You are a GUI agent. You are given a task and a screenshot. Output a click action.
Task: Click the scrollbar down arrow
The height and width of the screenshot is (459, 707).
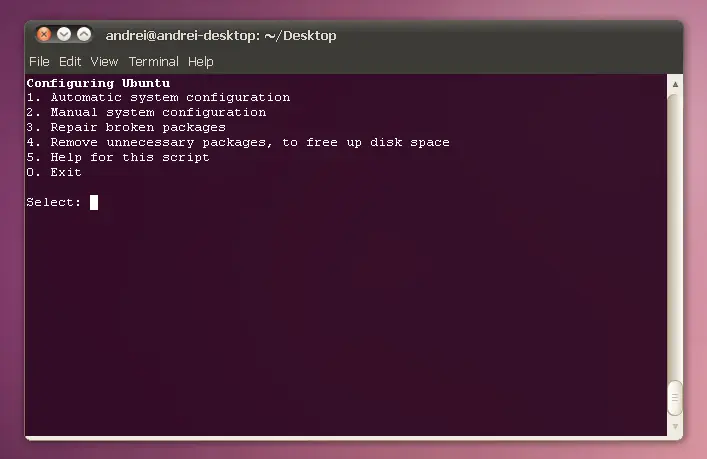point(675,427)
